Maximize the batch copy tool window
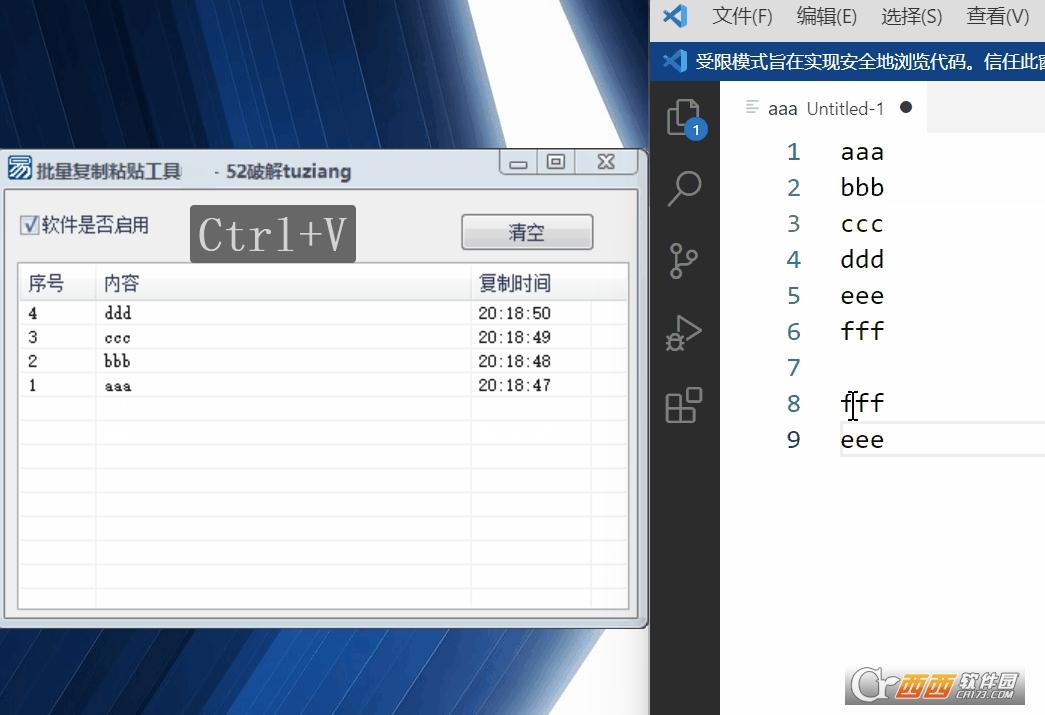Screen dimensions: 1045x715 pos(556,162)
